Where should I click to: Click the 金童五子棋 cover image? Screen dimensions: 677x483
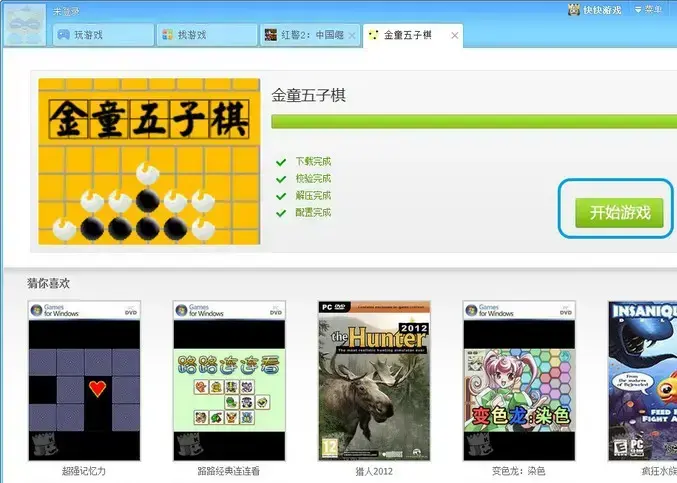(x=149, y=161)
